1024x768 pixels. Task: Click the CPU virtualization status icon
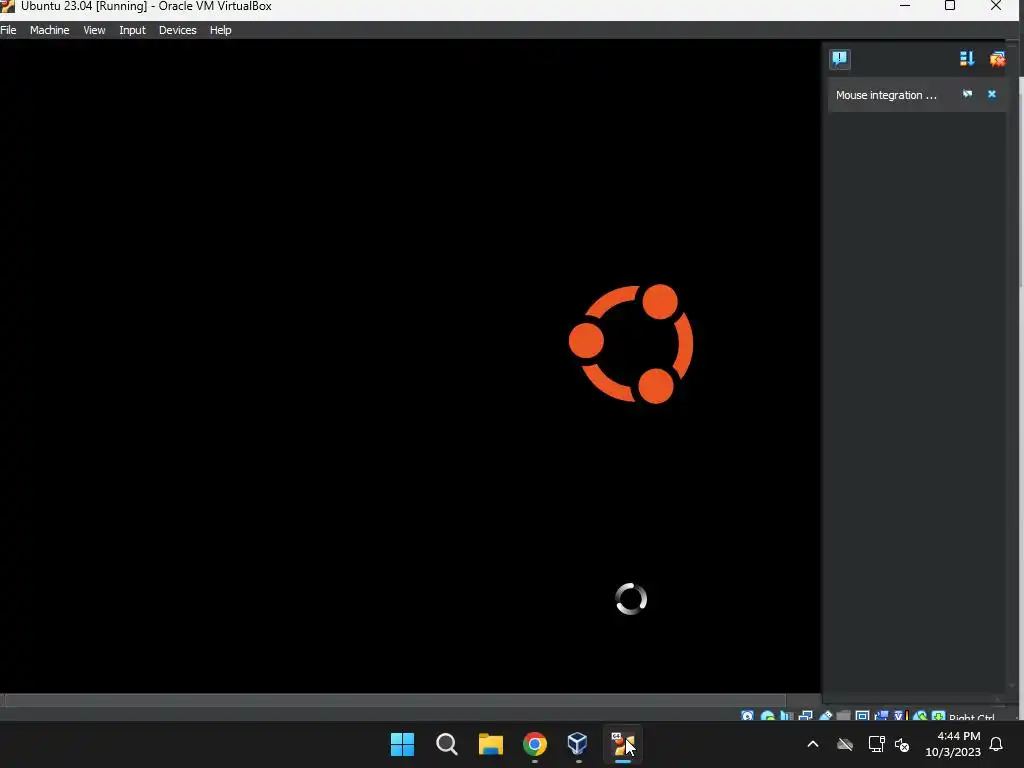901,716
